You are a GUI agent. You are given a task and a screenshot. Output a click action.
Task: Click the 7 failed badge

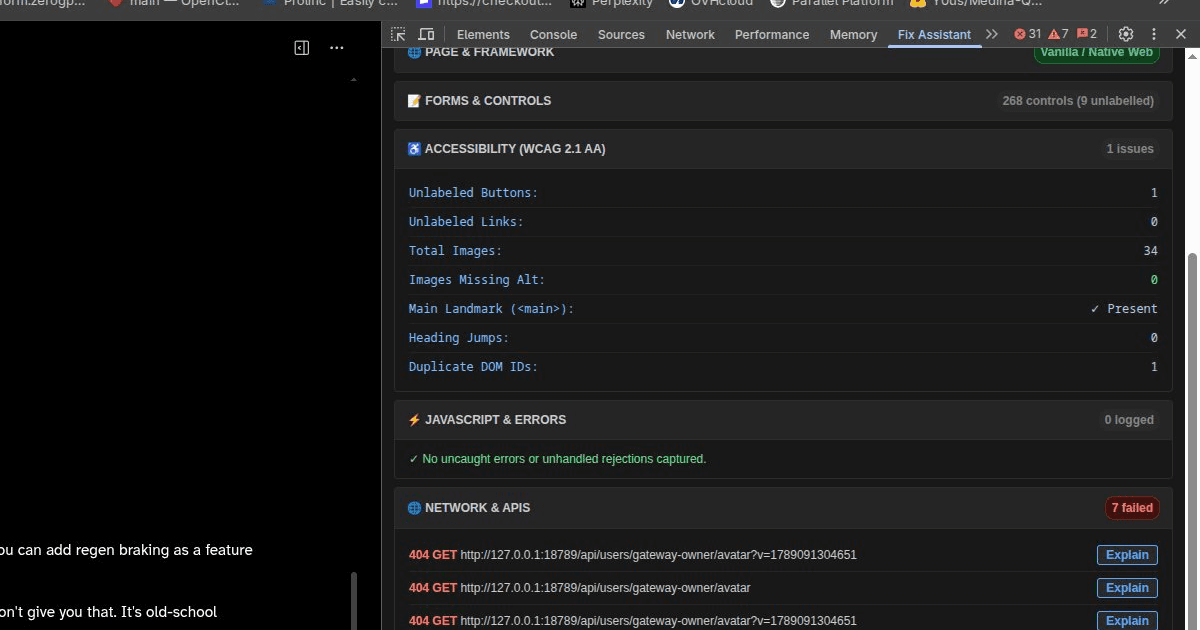(1132, 508)
